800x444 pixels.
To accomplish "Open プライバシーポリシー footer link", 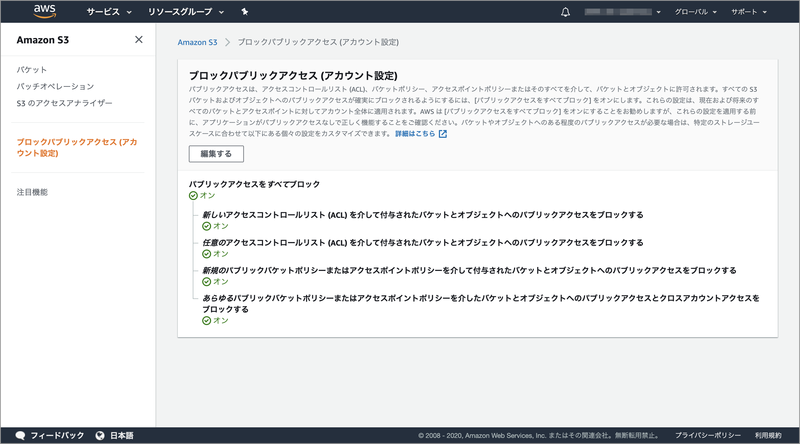I will (x=708, y=435).
